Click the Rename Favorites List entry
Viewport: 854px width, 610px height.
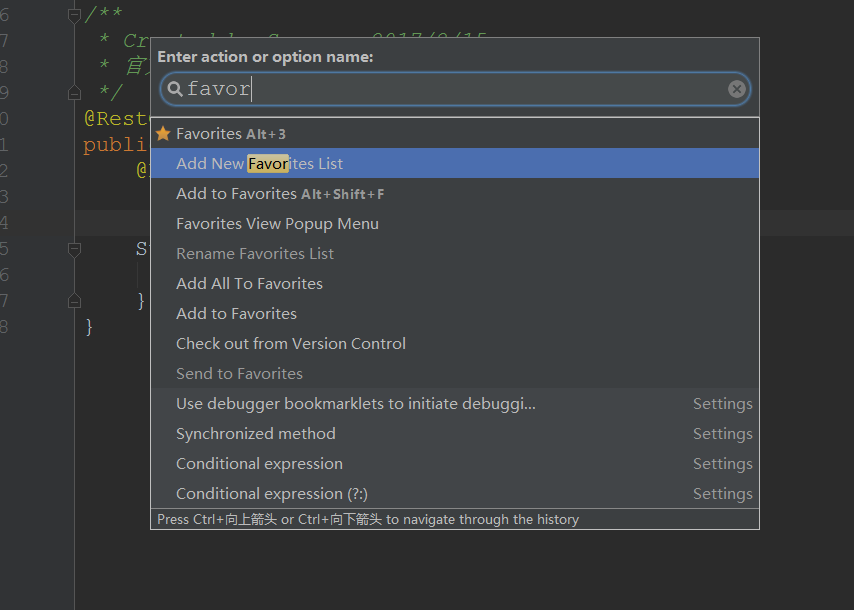tap(255, 253)
